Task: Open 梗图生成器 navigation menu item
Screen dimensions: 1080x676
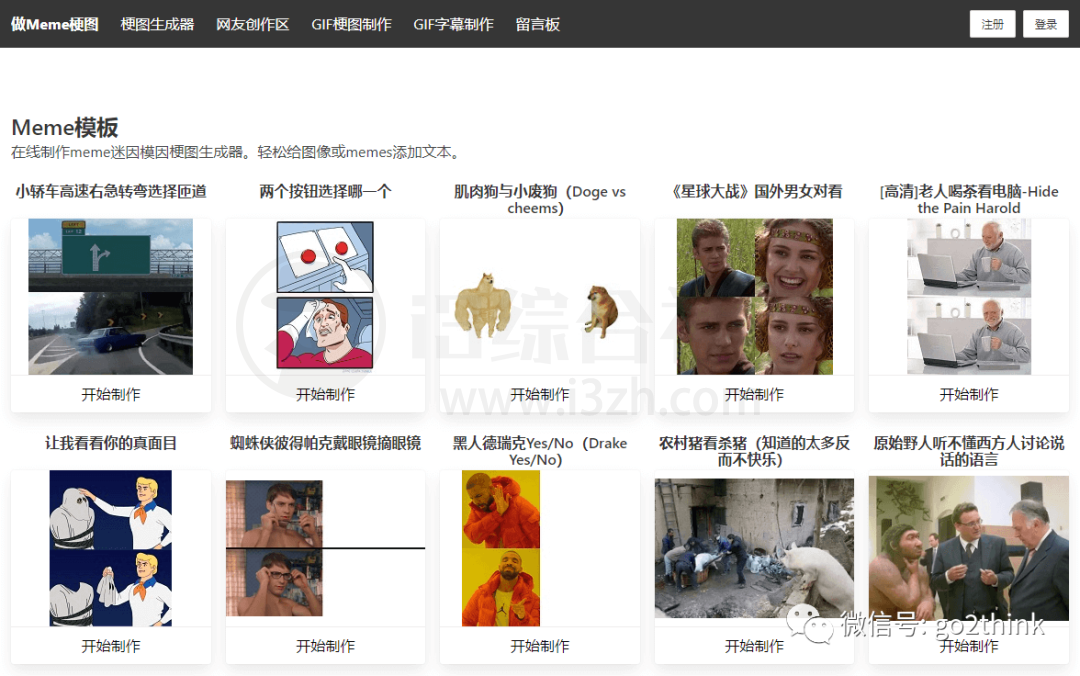Action: tap(157, 24)
